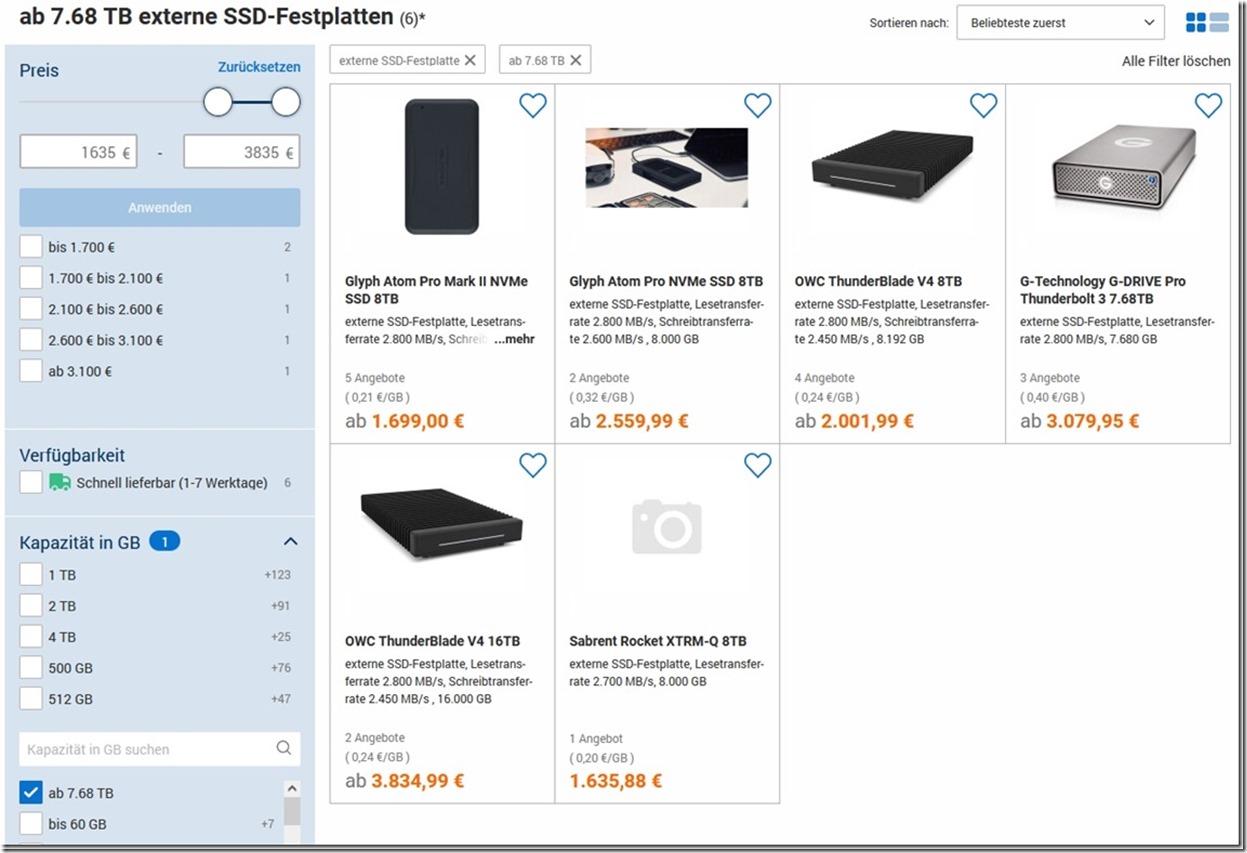Image resolution: width=1247 pixels, height=853 pixels.
Task: Switch to list view layout
Action: coord(1219,22)
